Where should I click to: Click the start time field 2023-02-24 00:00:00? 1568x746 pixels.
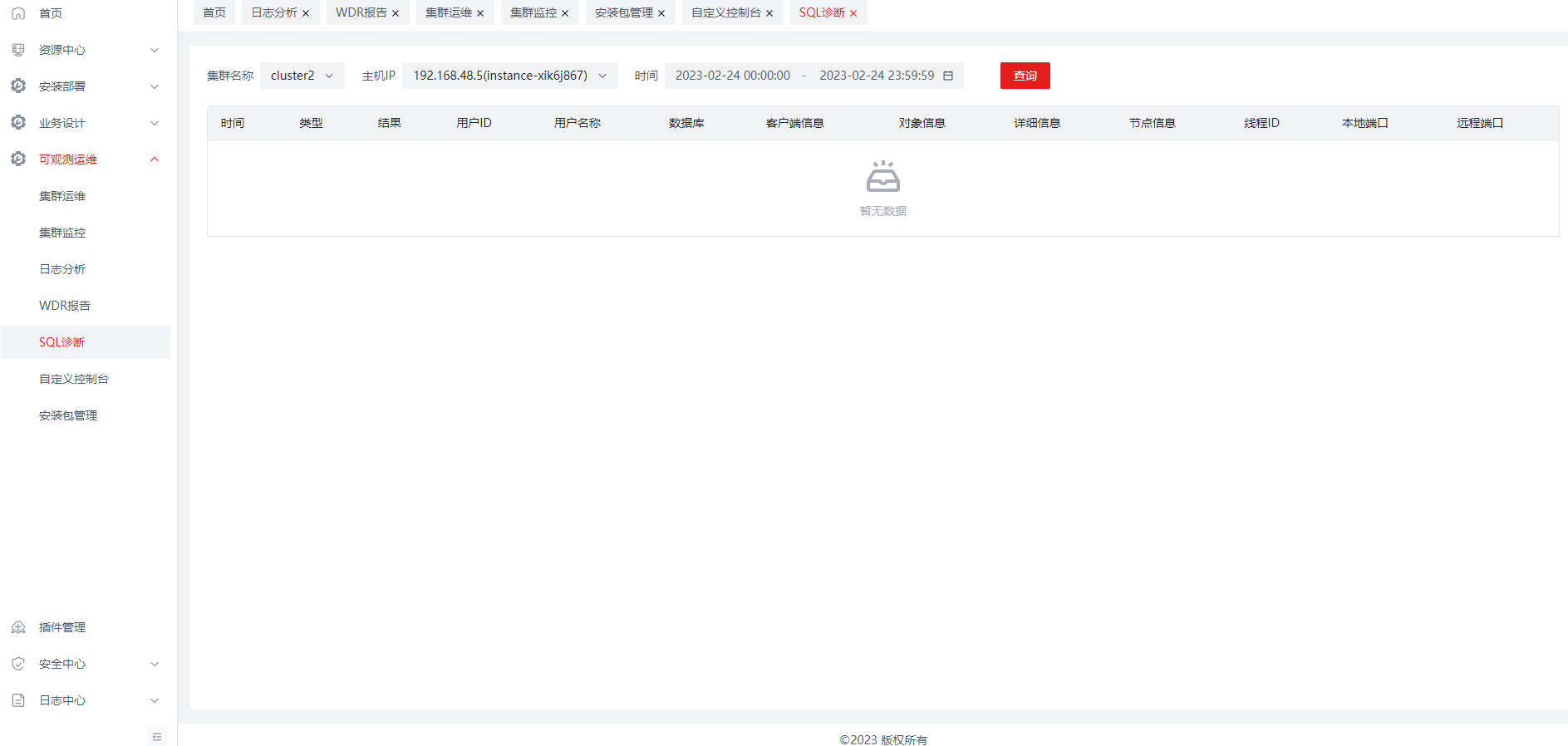coord(732,76)
